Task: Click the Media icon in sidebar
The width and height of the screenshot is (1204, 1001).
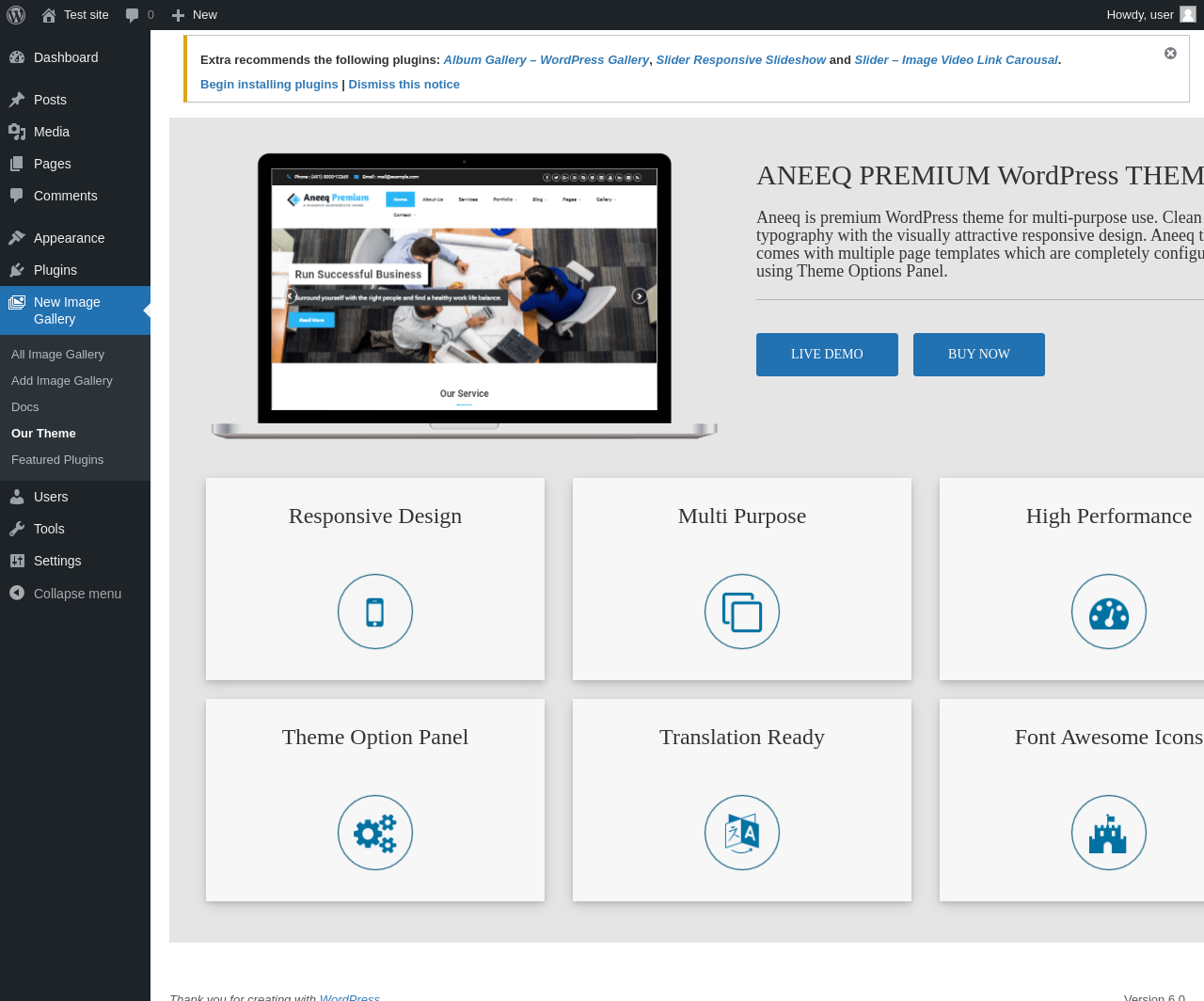Action: click(17, 132)
